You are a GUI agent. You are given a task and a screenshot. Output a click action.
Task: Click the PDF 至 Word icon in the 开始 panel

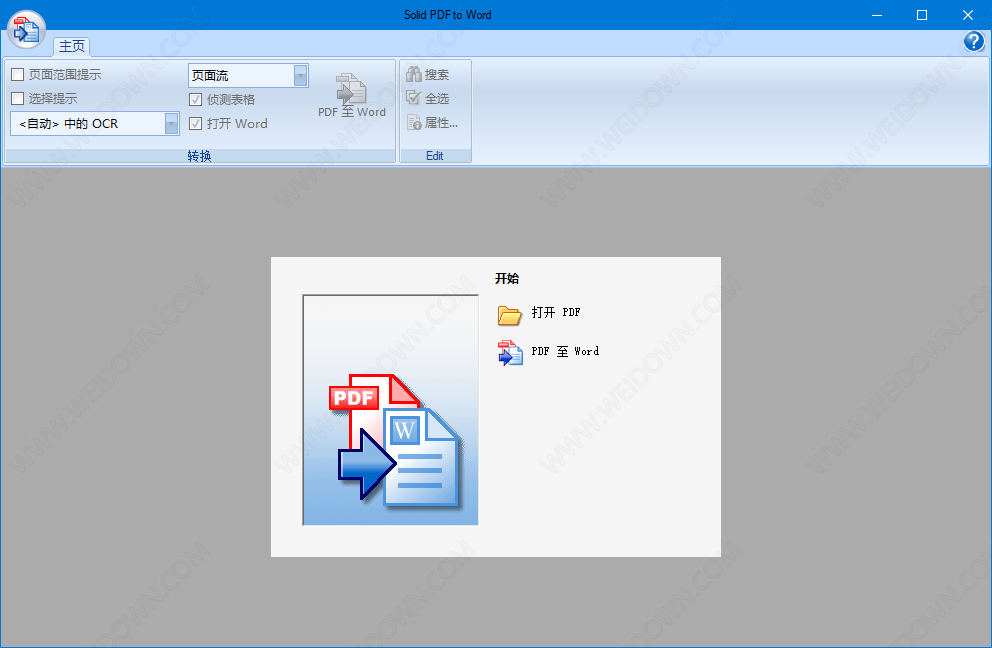[x=510, y=353]
